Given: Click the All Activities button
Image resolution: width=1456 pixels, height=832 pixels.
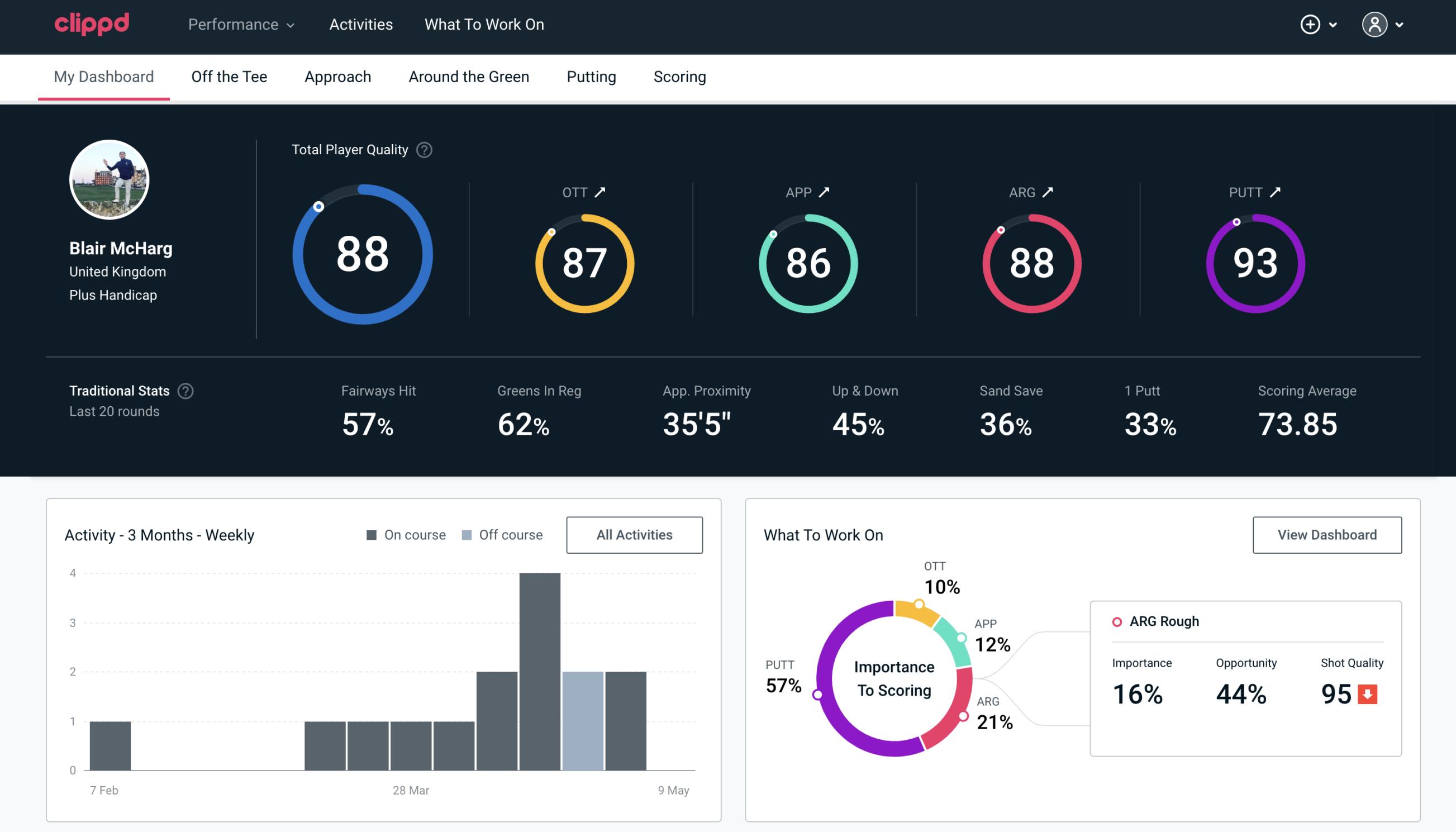Looking at the screenshot, I should 634,534.
